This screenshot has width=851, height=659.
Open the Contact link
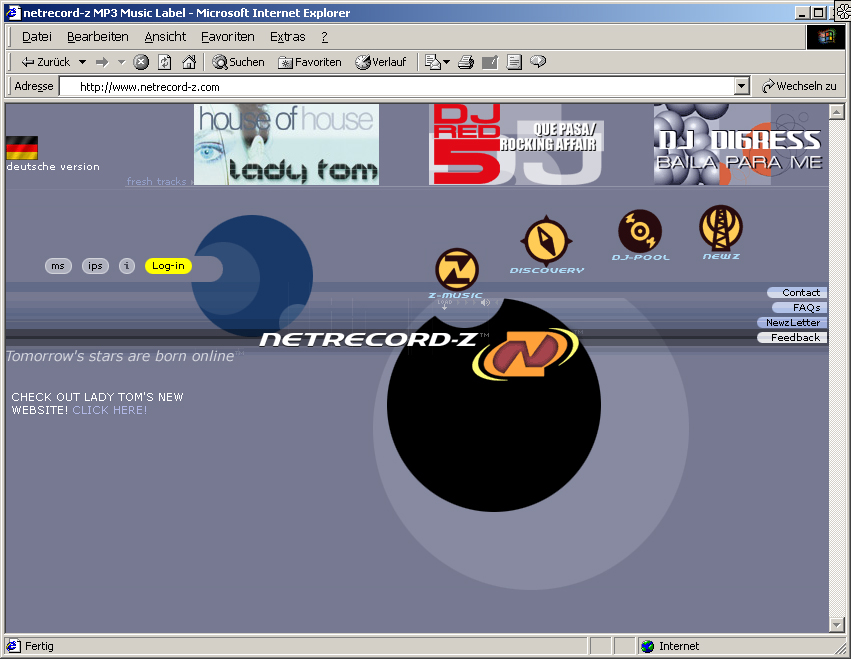point(797,293)
